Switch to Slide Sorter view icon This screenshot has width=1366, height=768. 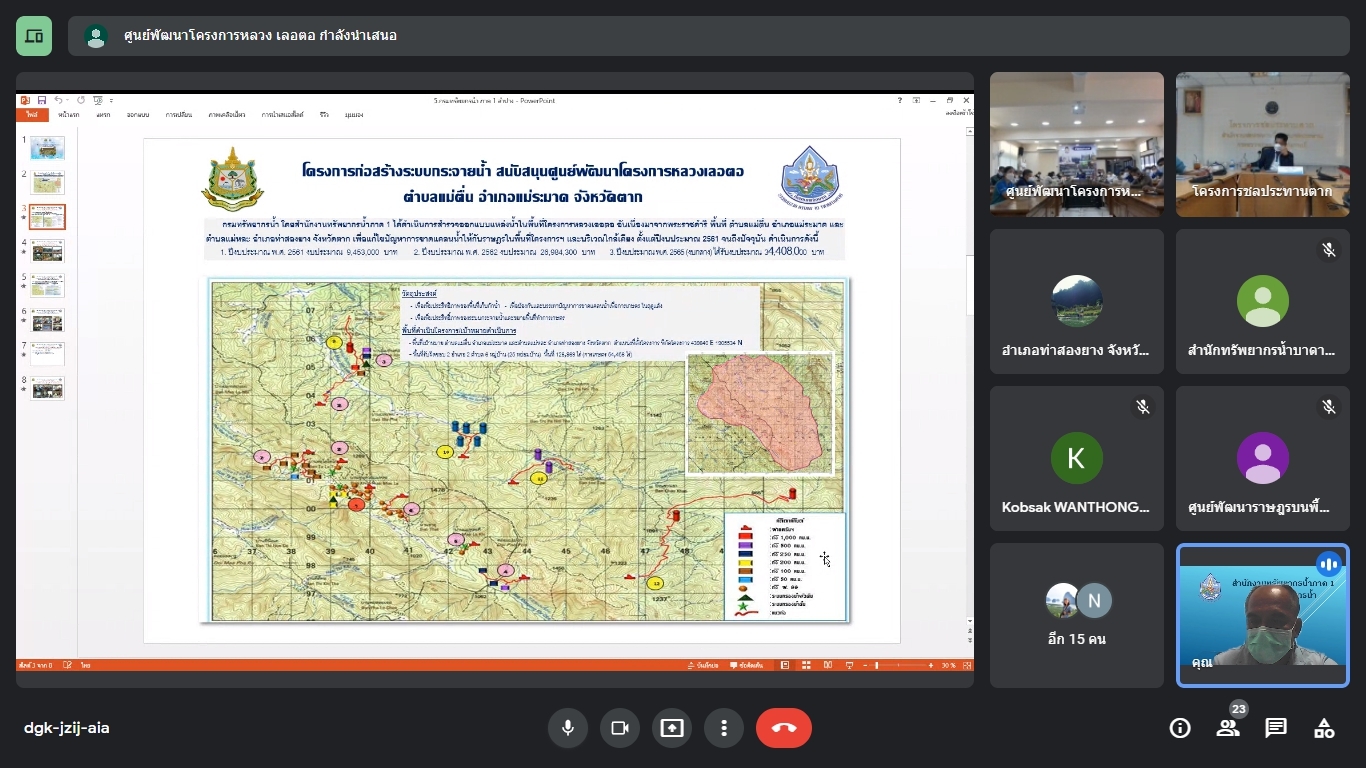point(806,665)
